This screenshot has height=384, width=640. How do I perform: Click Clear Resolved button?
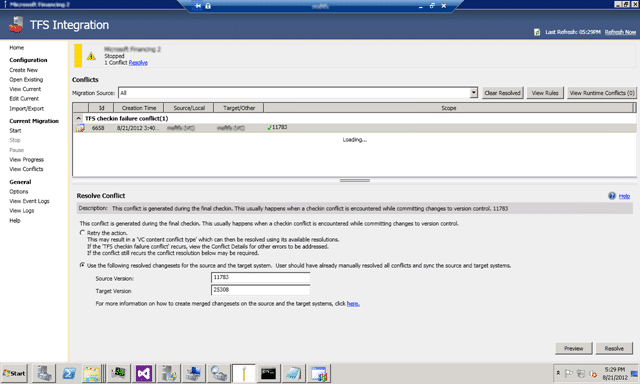point(502,93)
